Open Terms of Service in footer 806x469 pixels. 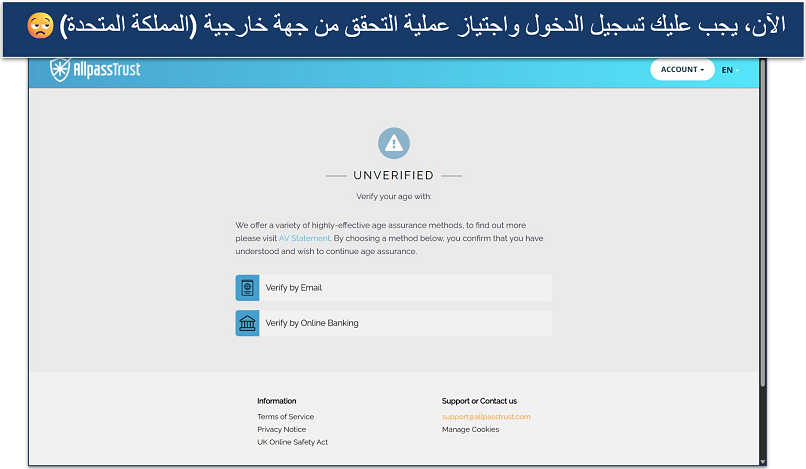click(285, 417)
